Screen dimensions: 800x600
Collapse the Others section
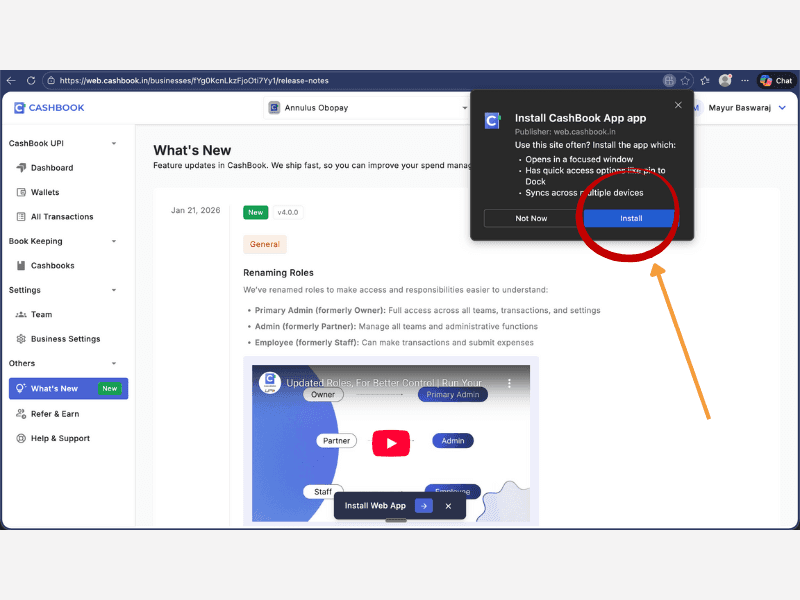pyautogui.click(x=114, y=364)
